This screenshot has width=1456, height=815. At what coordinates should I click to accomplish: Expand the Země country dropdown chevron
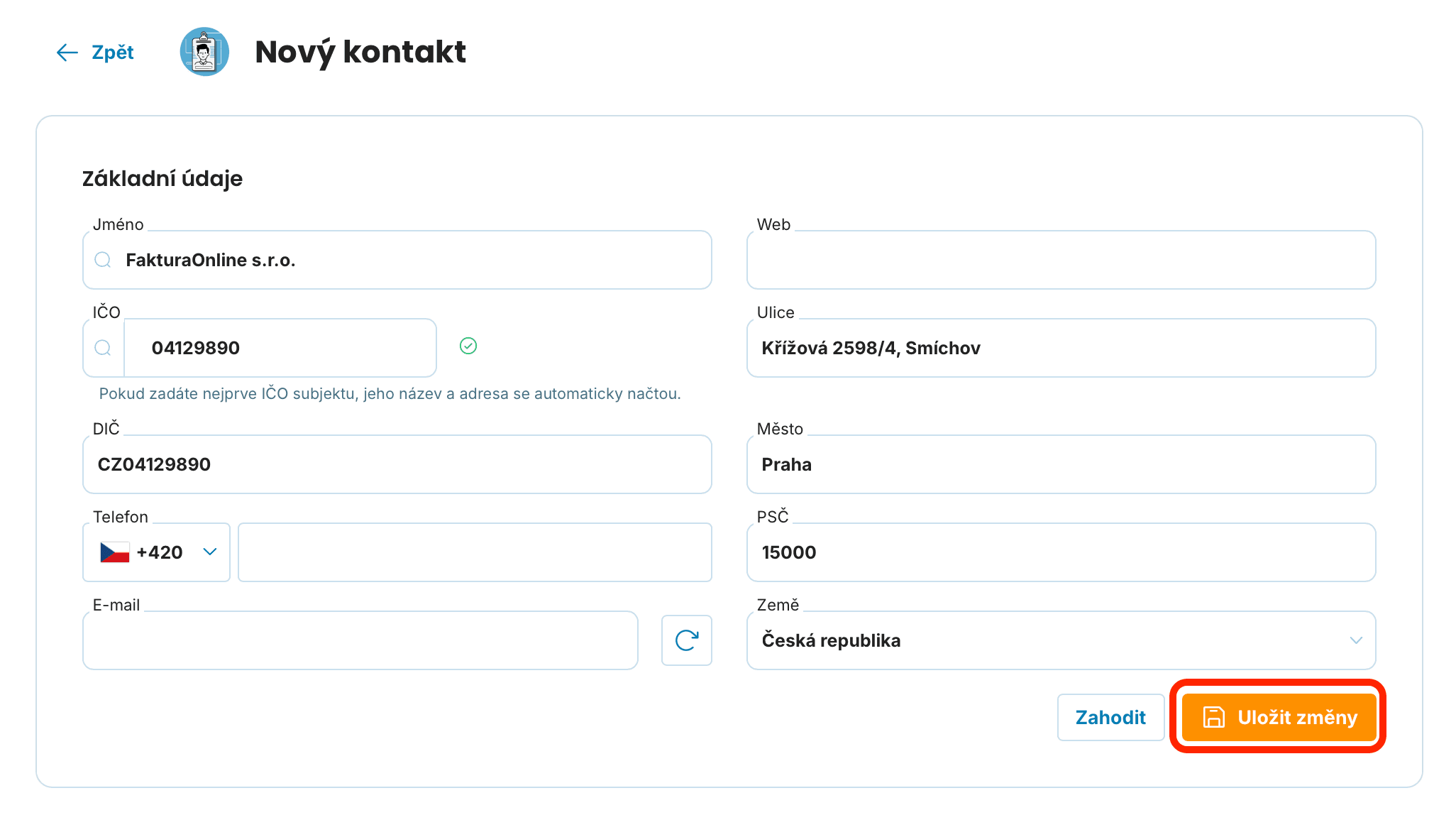(x=1356, y=640)
